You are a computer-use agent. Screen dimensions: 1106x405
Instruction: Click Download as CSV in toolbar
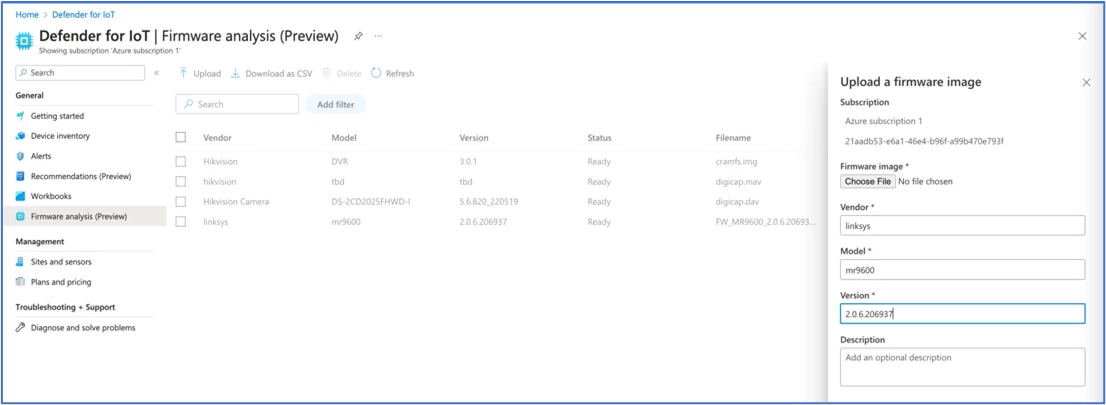[271, 73]
